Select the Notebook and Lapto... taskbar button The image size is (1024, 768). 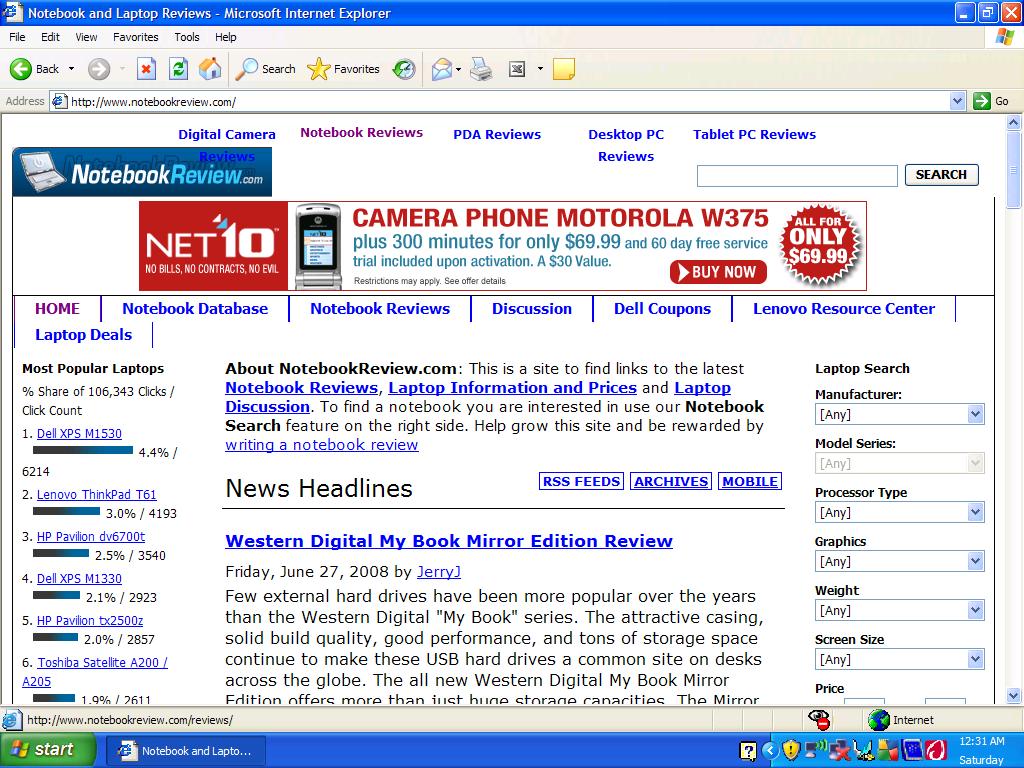186,750
